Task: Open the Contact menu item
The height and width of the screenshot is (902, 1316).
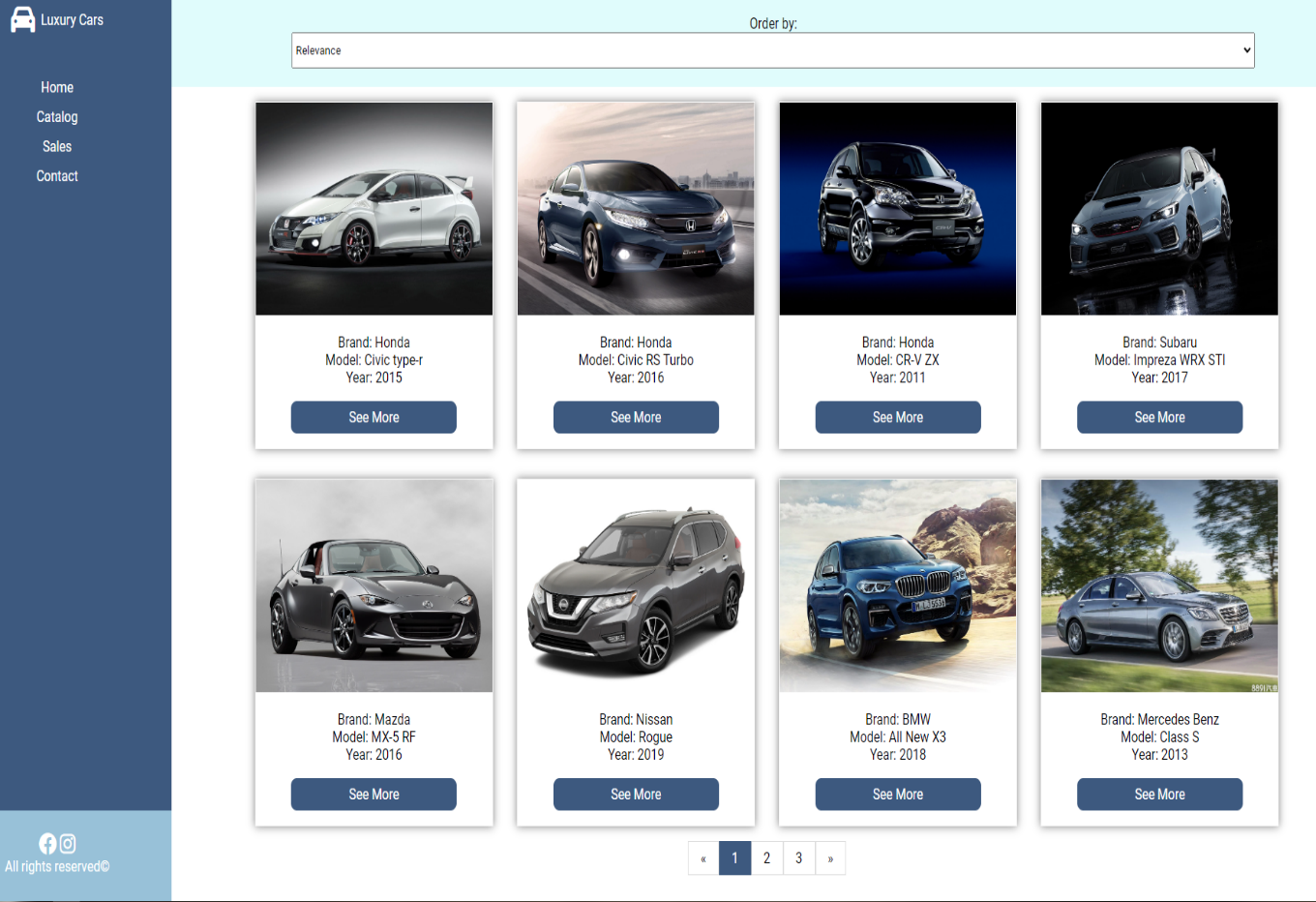Action: tap(57, 176)
